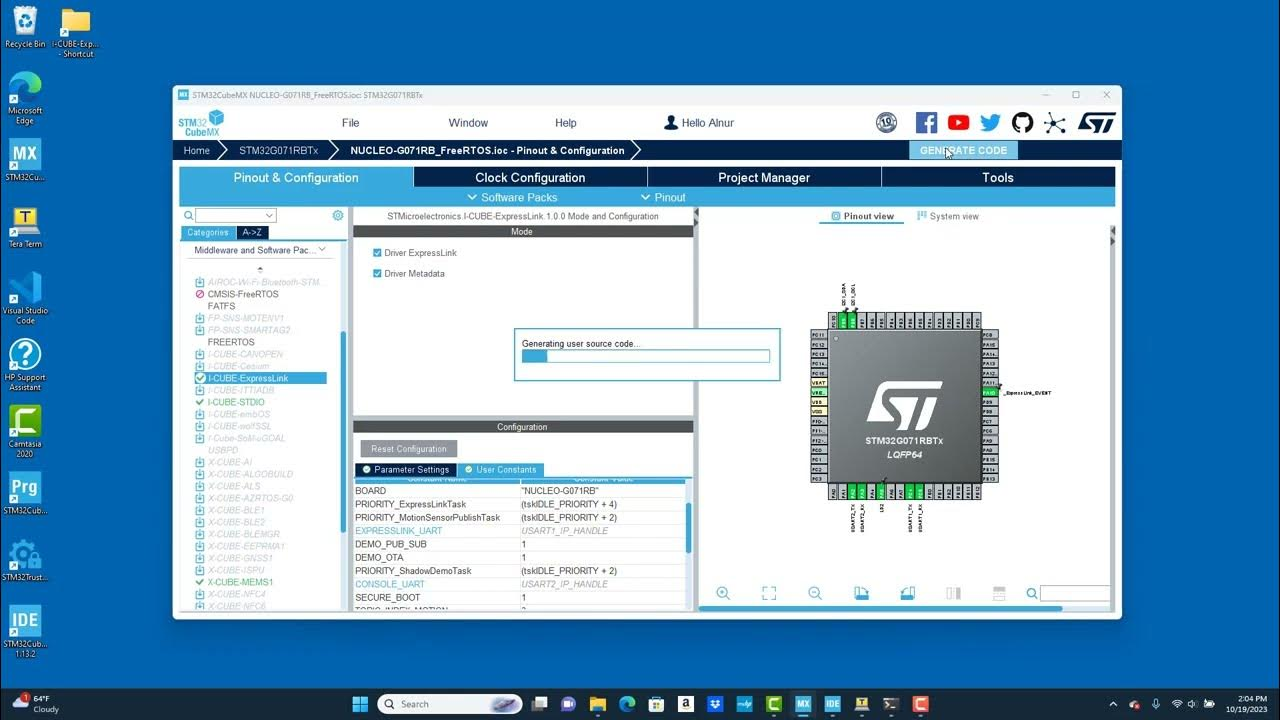This screenshot has height=720, width=1280.
Task: Fit chip to view with frame icon
Action: [769, 593]
